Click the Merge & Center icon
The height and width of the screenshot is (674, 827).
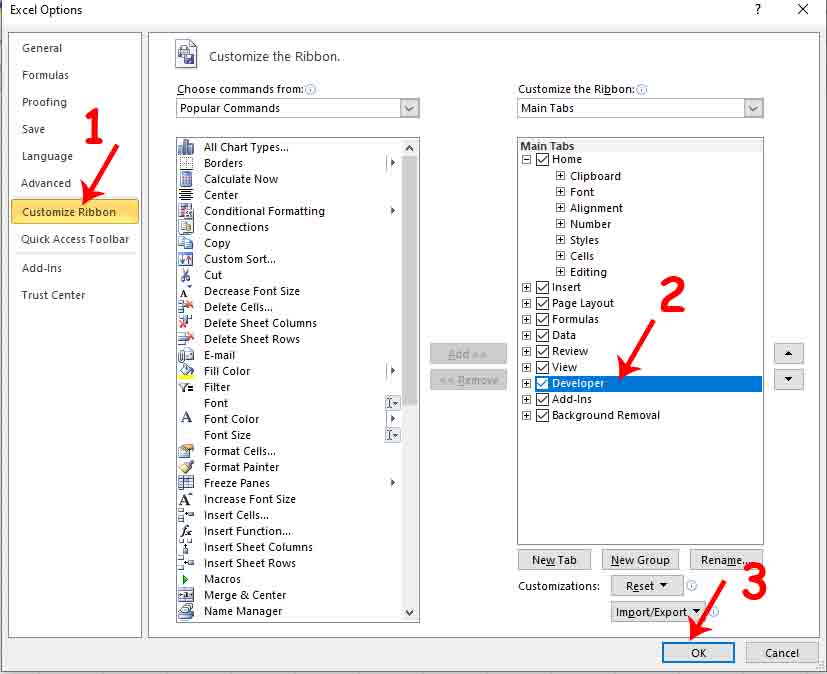pos(186,595)
